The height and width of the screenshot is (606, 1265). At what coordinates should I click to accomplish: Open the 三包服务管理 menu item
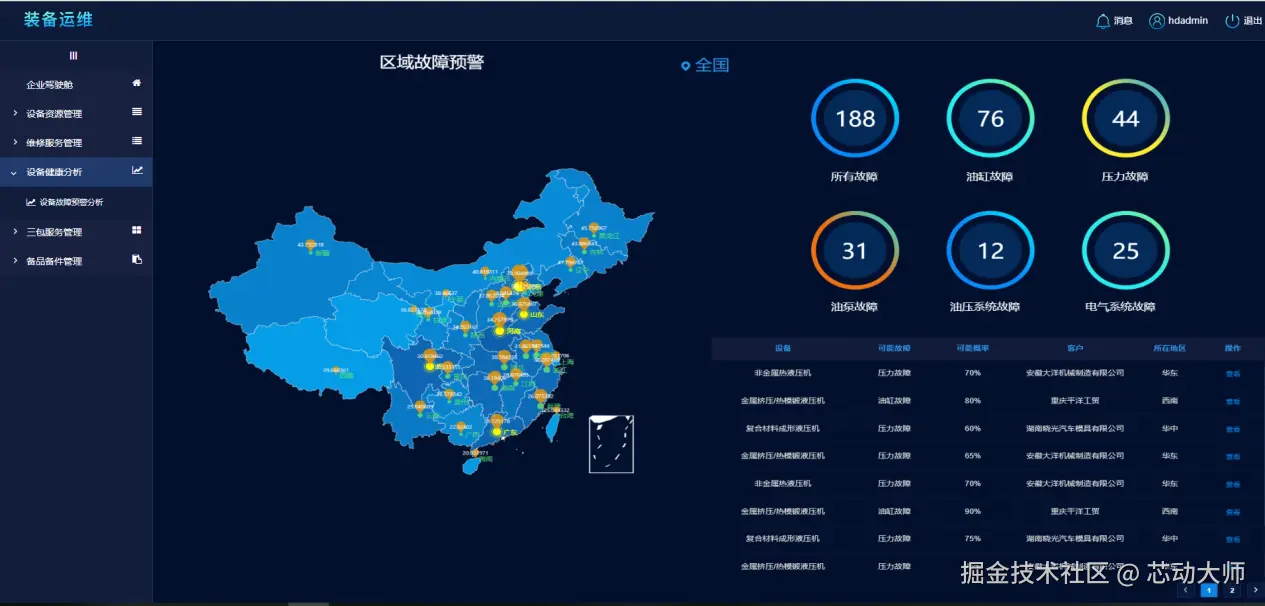point(76,231)
